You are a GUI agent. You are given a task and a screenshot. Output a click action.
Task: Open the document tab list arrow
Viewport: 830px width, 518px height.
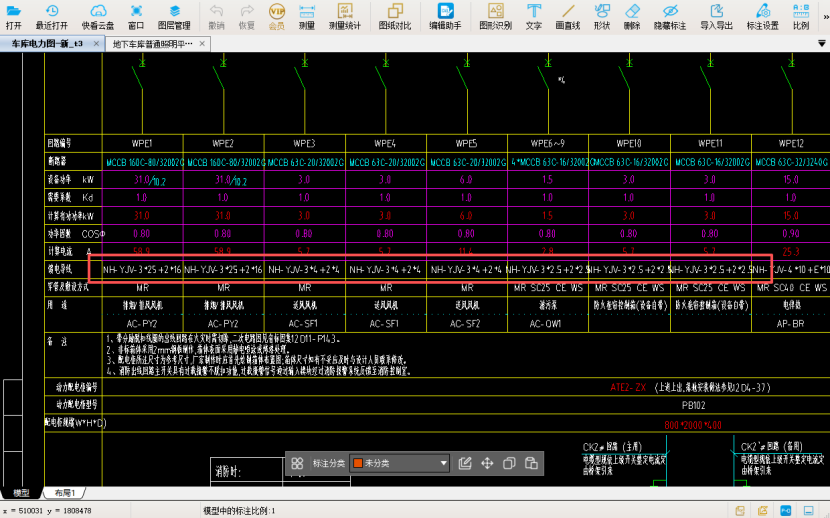tap(822, 44)
